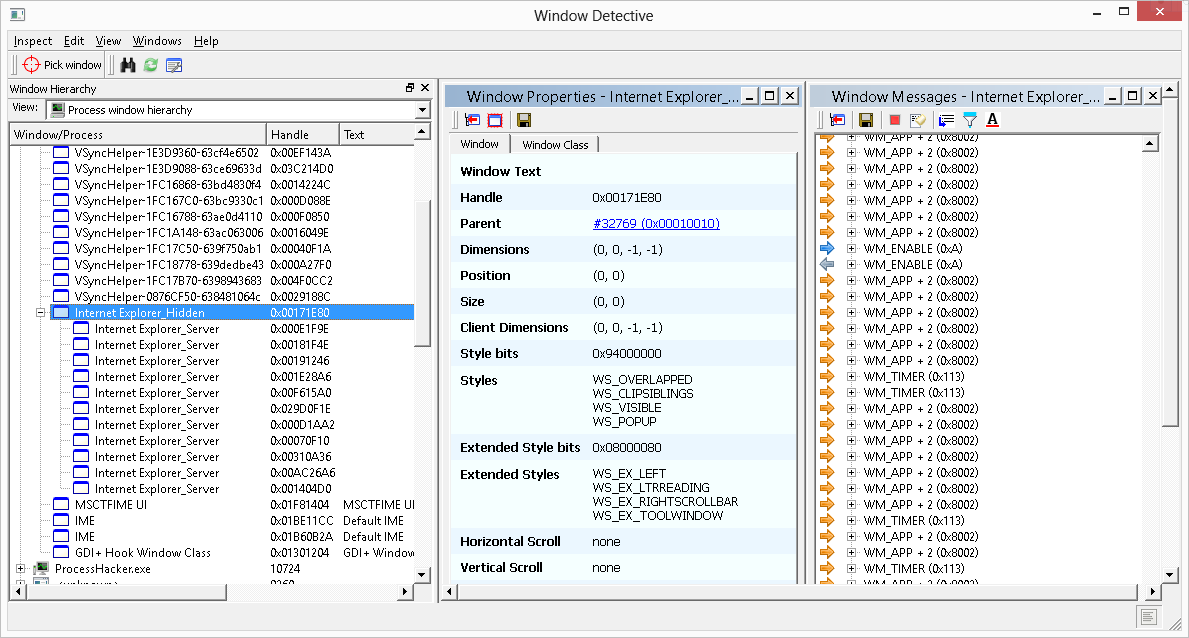The image size is (1189, 638).
Task: Minimize the Window Properties subwindow
Action: pyautogui.click(x=749, y=96)
